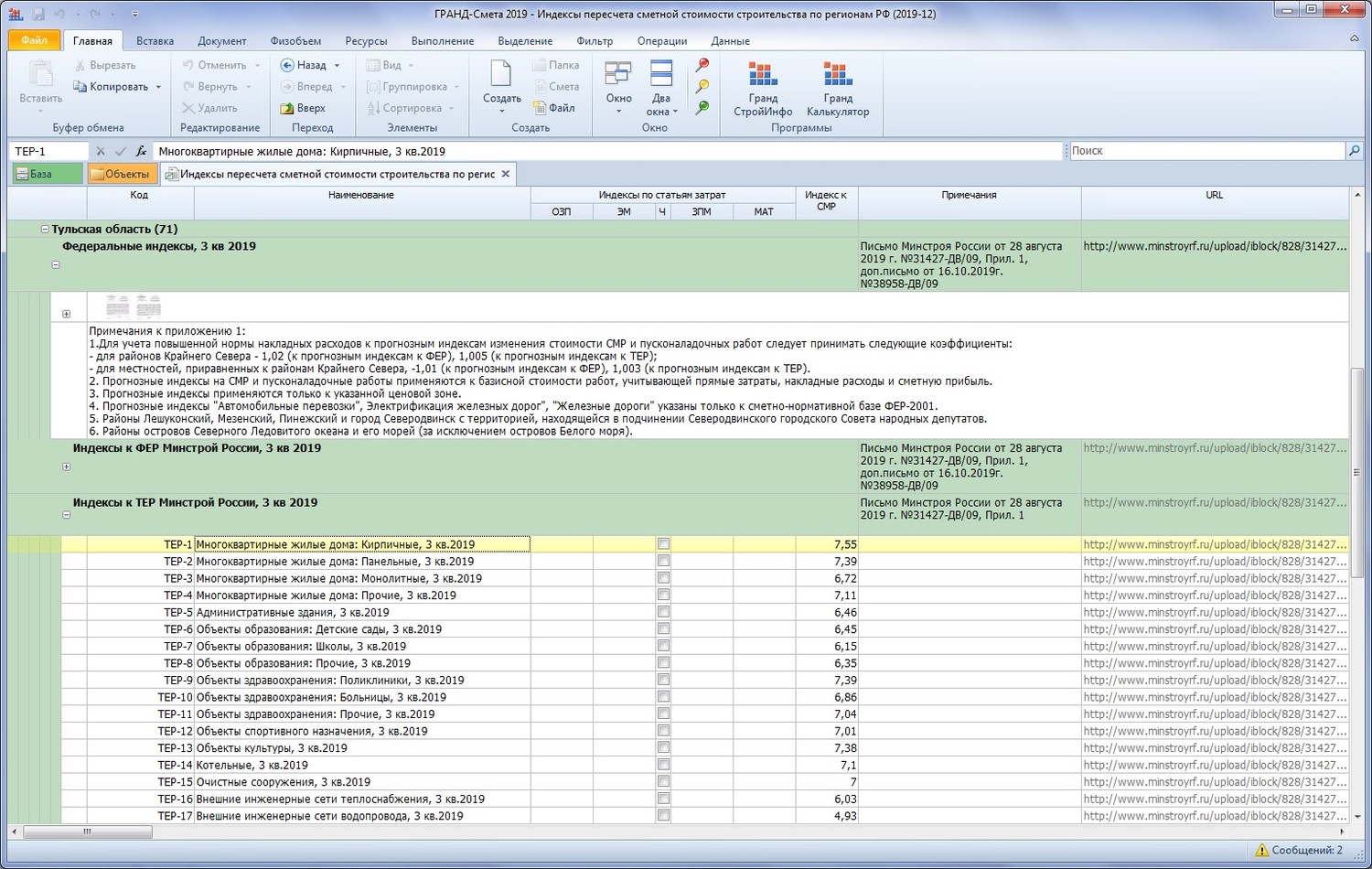Screen dimensions: 1372x869
Task: Switch to the Ресурсы ribbon tab
Action: [x=366, y=41]
